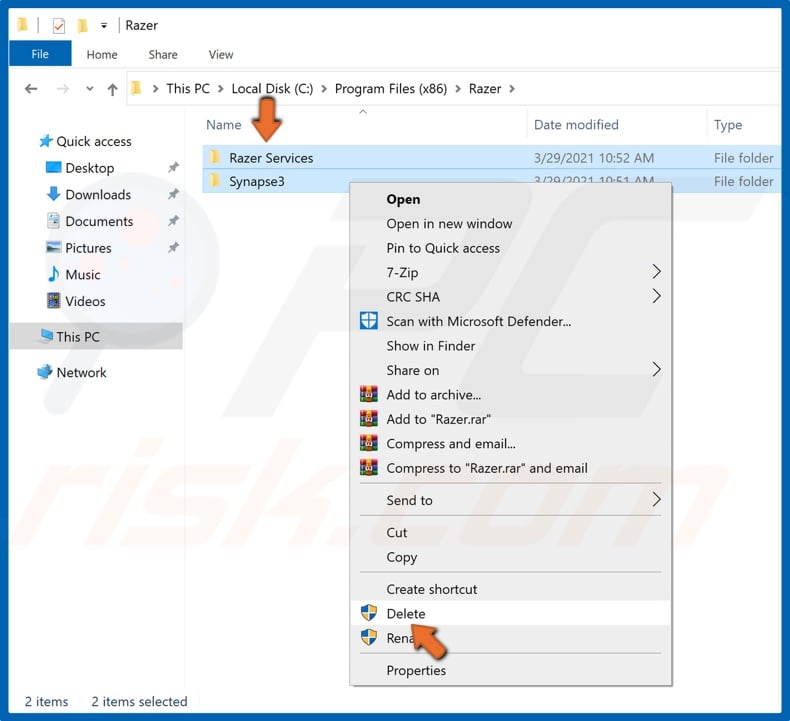Choose Properties from context menu
Screen dimensions: 790x721
(510, 671)
